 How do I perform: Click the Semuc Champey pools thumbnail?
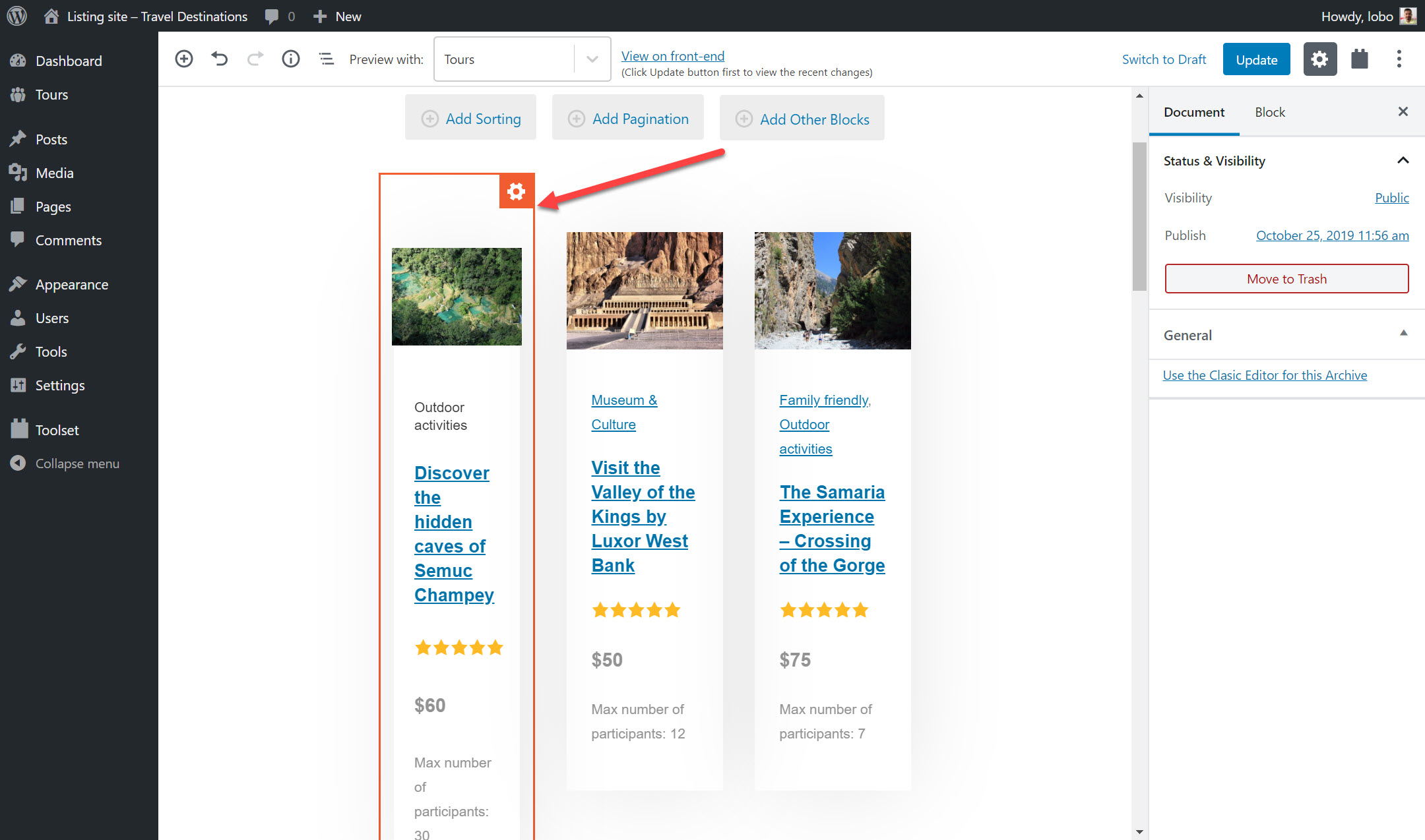coord(457,296)
